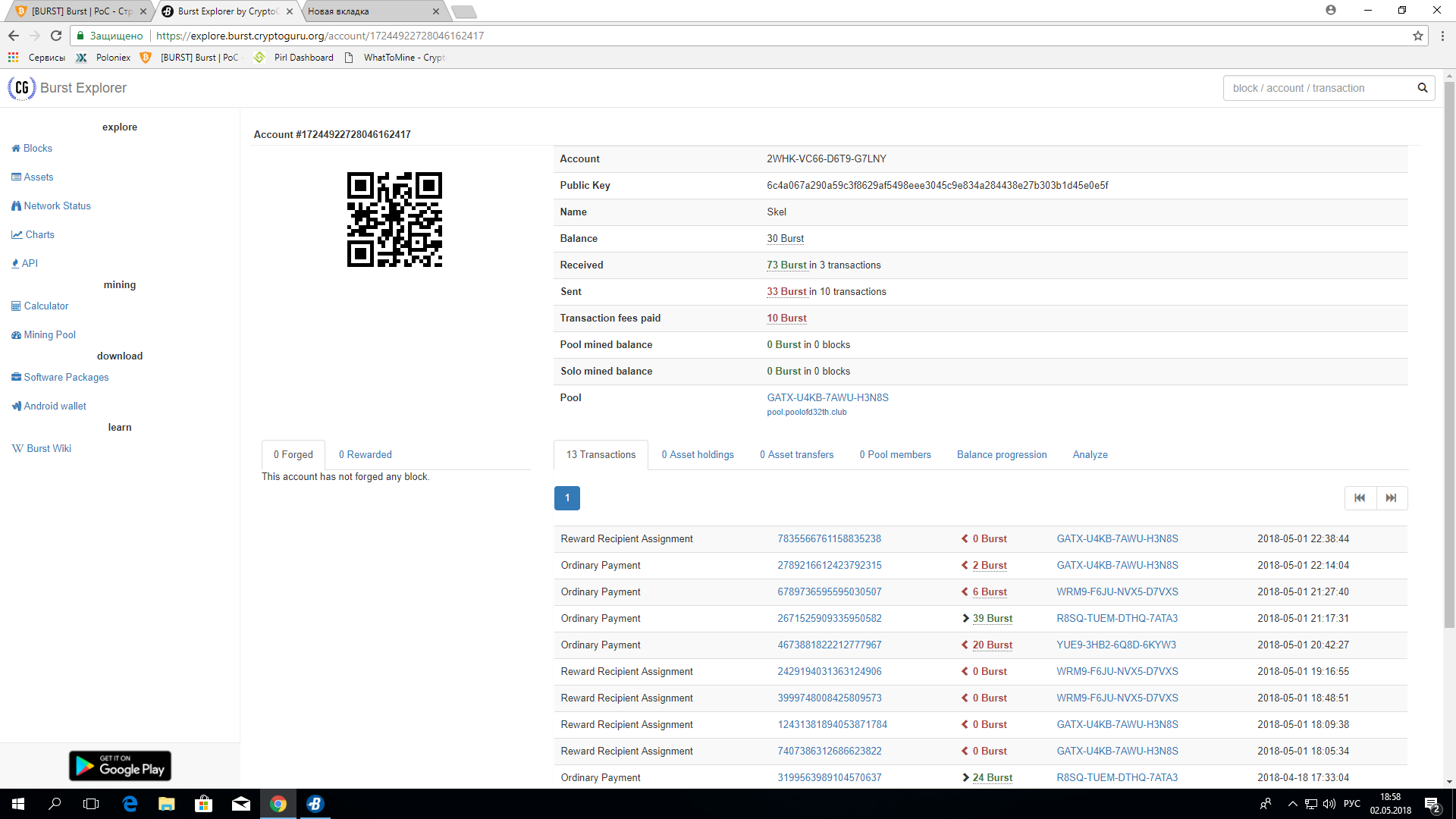Open Network Status page
The width and height of the screenshot is (1456, 819).
tap(51, 206)
